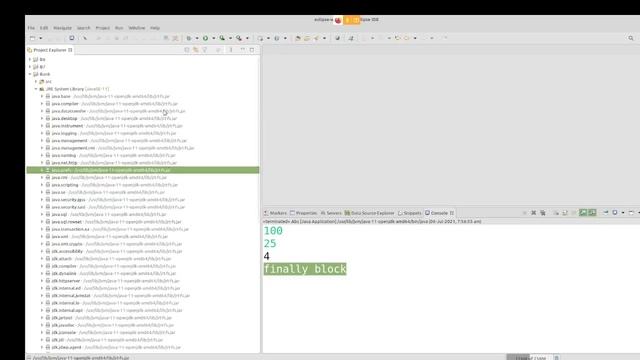Viewport: 640px width, 360px height.
Task: Click the Debug toolbar icon
Action: pos(189,38)
